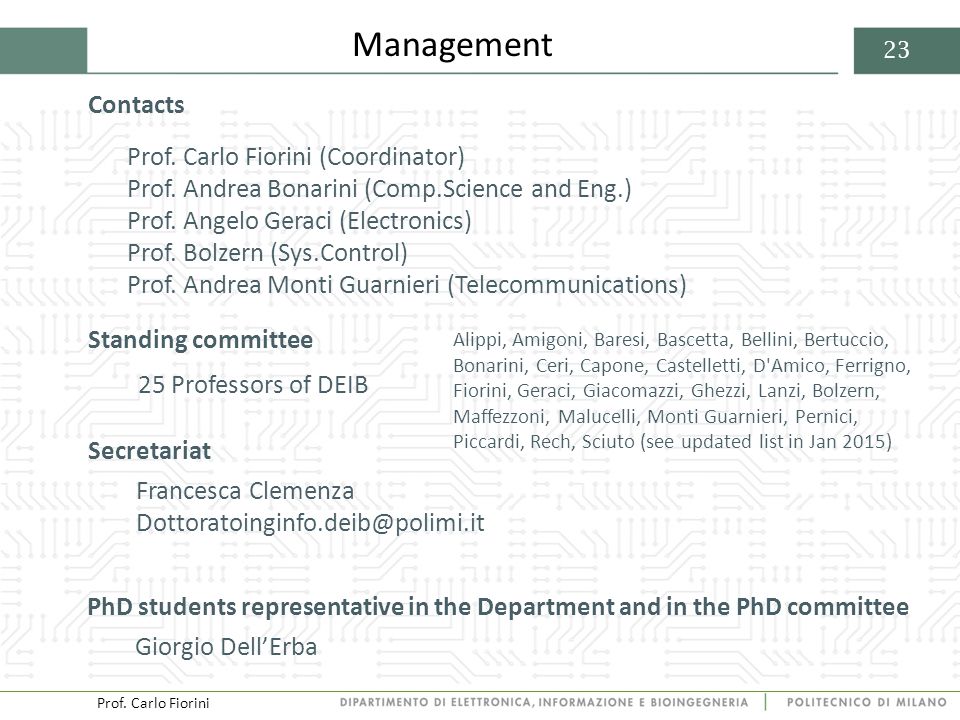
Task: Click footer author Prof. Carlo Fiorini
Action: [153, 703]
